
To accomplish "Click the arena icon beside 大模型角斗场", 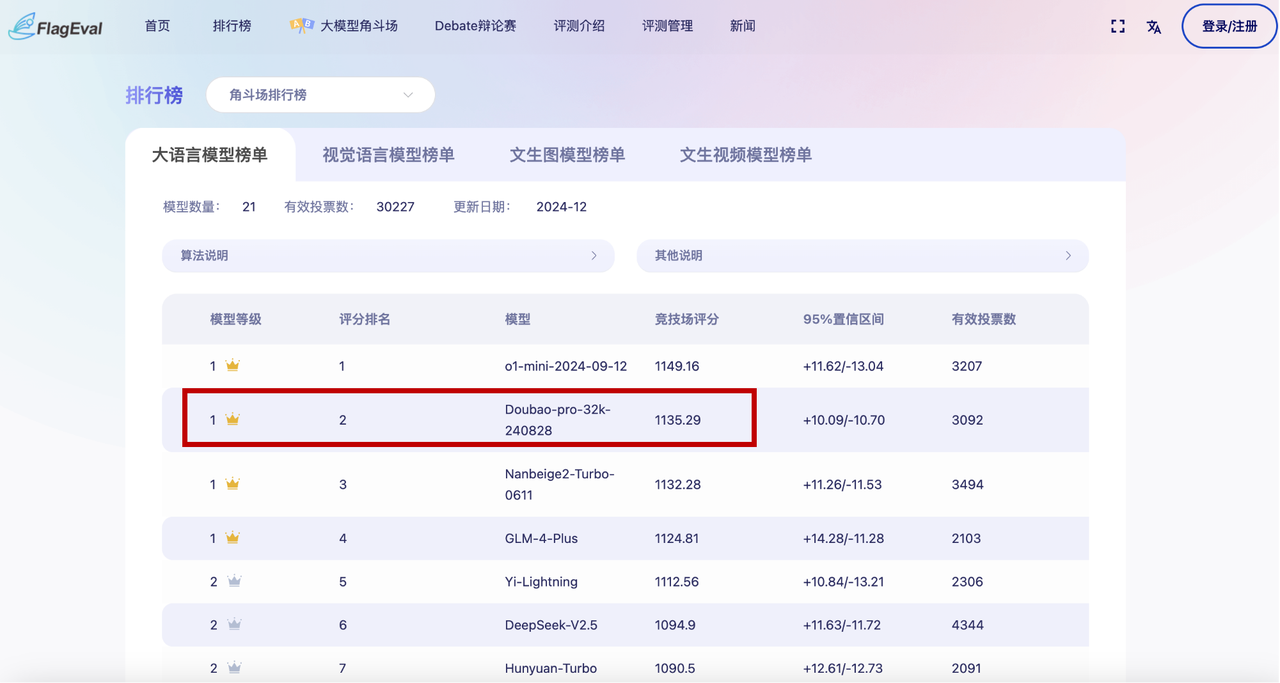I will tap(301, 26).
